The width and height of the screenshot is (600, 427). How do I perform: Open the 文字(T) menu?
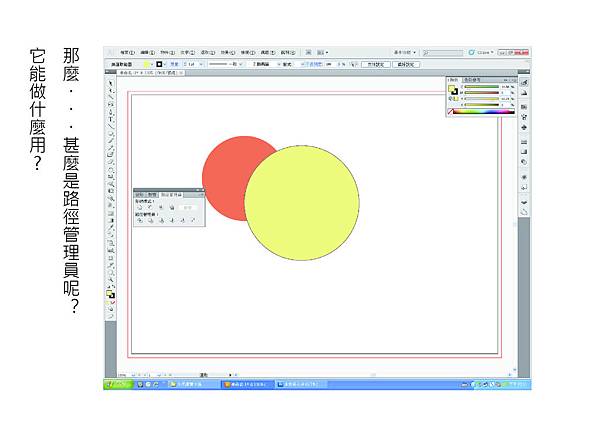(x=188, y=52)
